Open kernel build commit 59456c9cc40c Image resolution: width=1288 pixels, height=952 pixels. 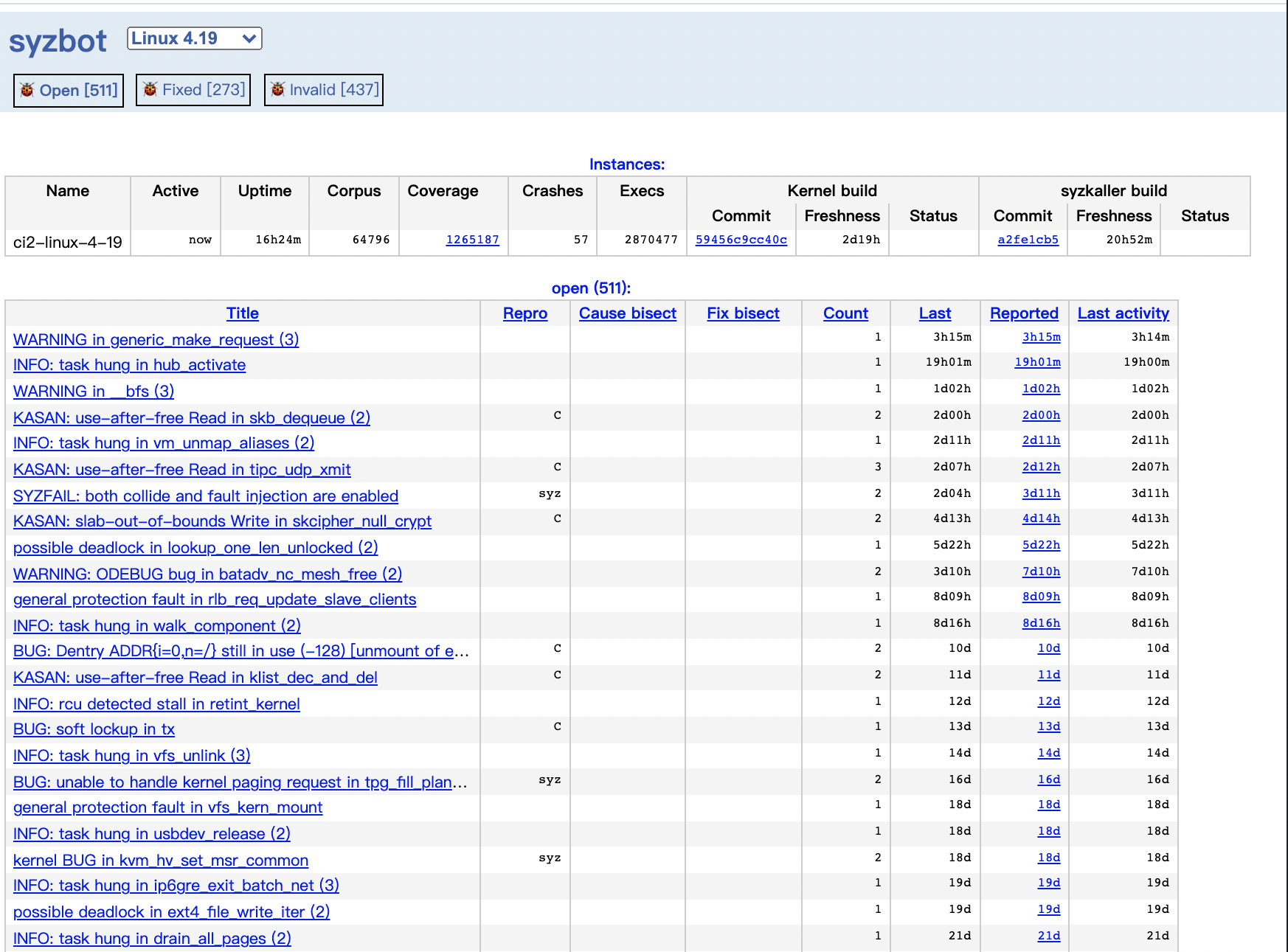pos(741,239)
